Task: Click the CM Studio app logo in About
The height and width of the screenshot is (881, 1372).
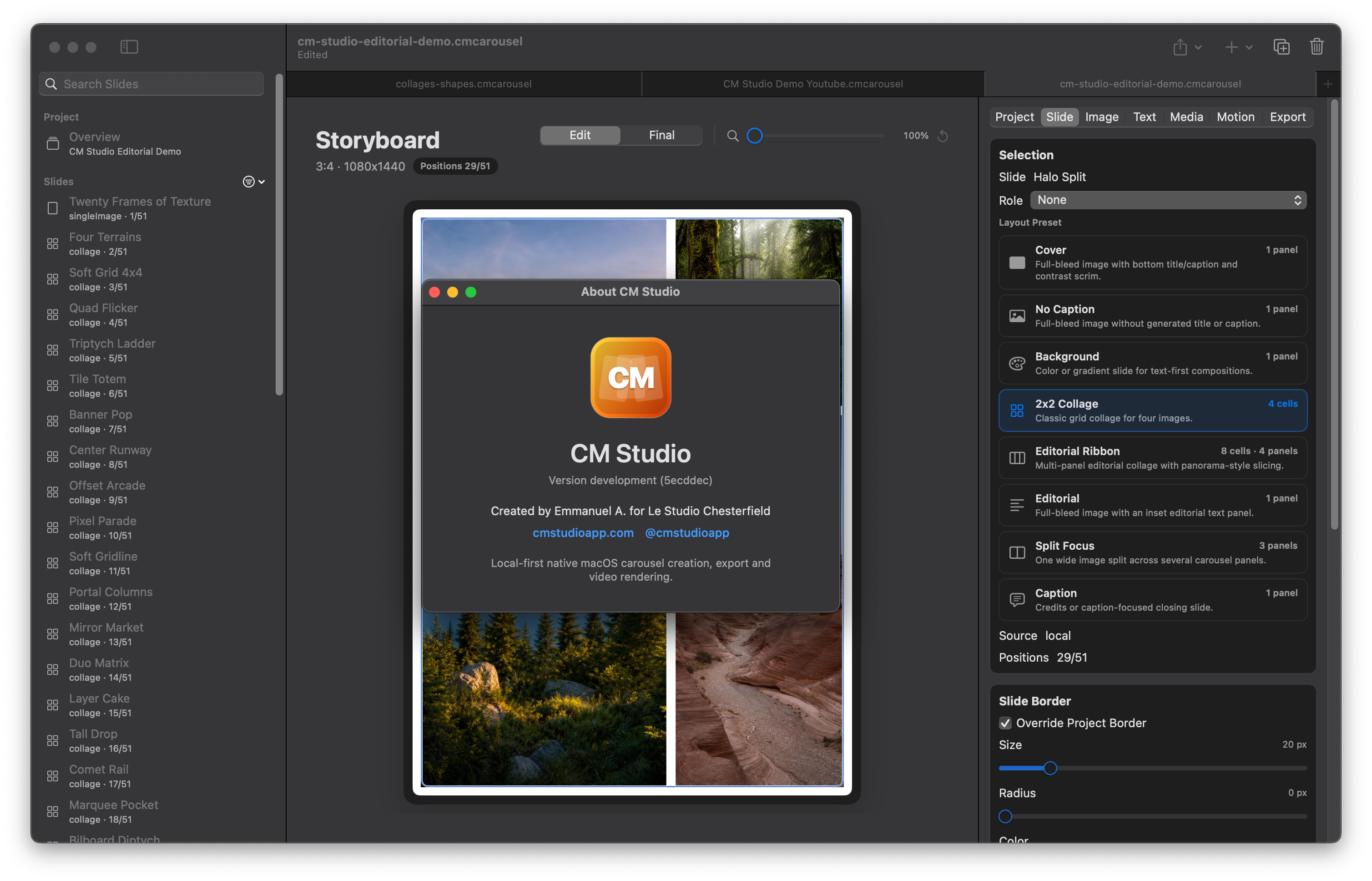Action: [x=630, y=378]
